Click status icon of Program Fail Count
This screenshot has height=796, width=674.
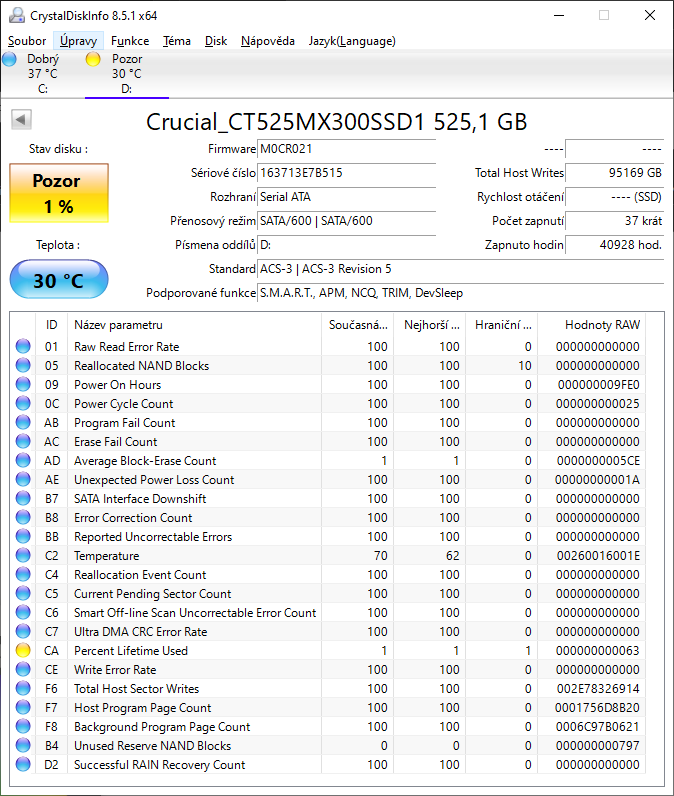pyautogui.click(x=23, y=422)
